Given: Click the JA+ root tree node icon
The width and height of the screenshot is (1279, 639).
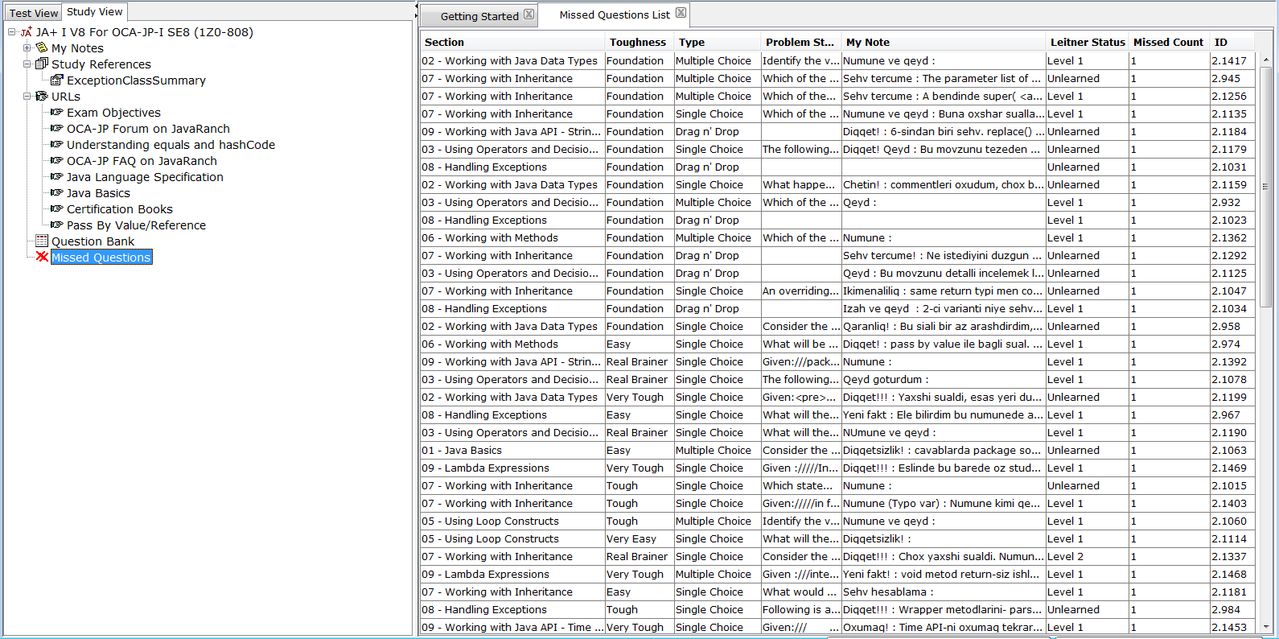Looking at the screenshot, I should point(25,32).
